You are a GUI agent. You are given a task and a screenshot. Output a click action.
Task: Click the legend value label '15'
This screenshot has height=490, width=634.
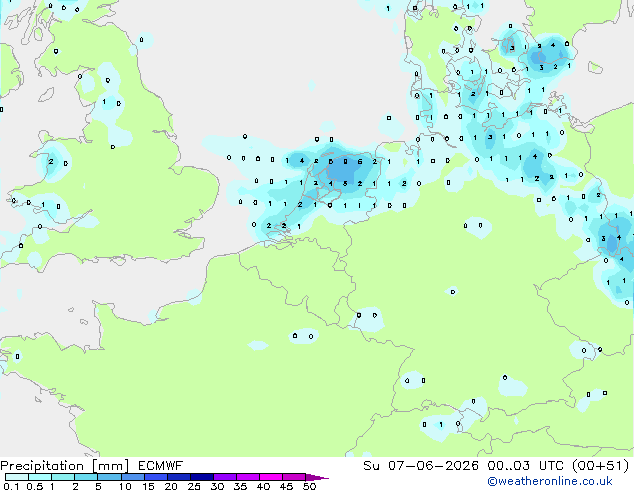[x=148, y=486]
